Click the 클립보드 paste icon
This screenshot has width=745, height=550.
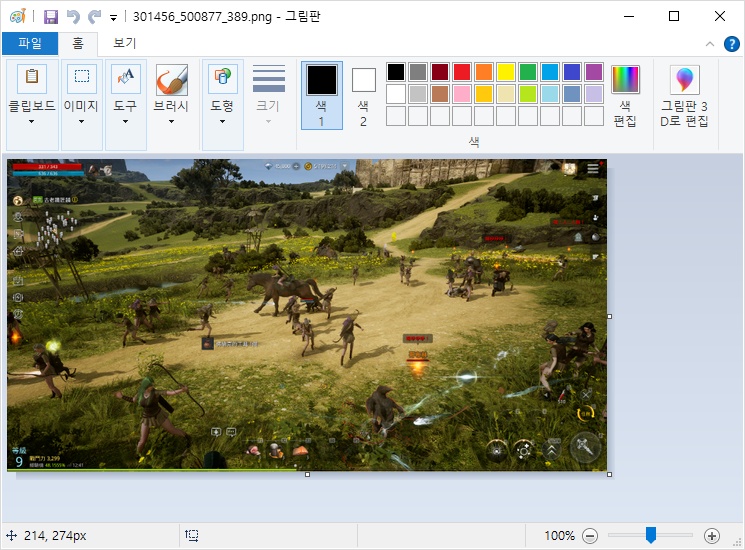click(x=32, y=78)
